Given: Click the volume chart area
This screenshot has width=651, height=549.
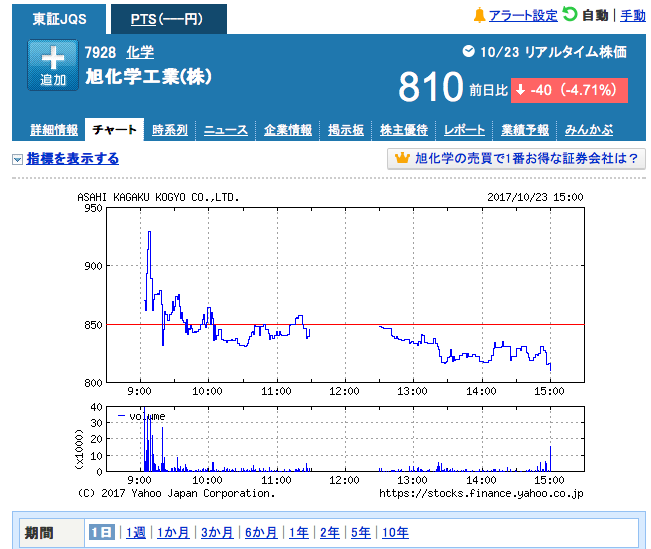Looking at the screenshot, I should 345,439.
